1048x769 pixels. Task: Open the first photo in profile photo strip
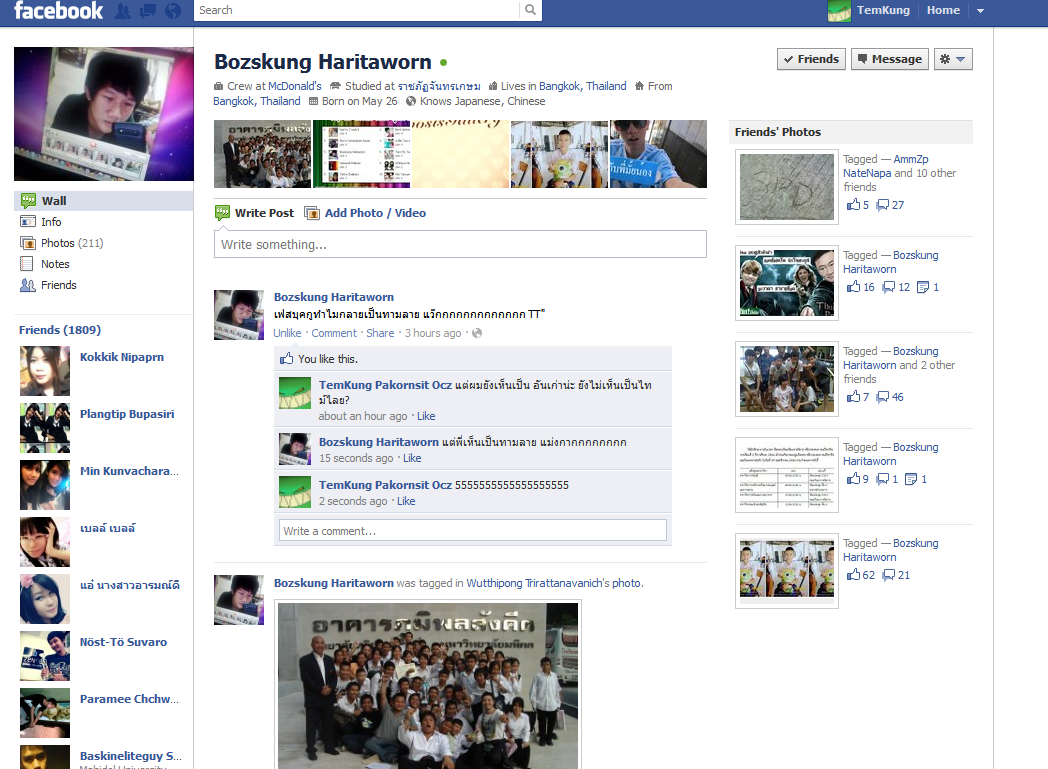[x=263, y=154]
